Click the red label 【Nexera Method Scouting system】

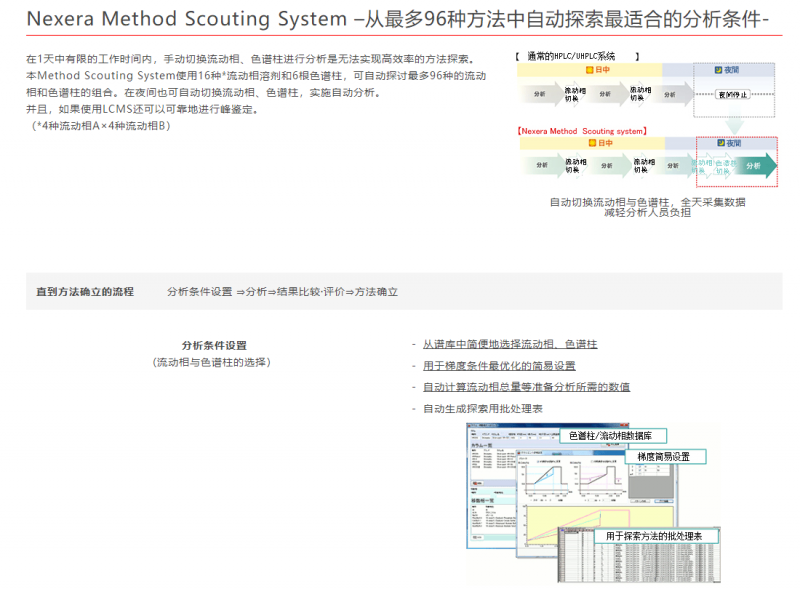click(x=583, y=131)
